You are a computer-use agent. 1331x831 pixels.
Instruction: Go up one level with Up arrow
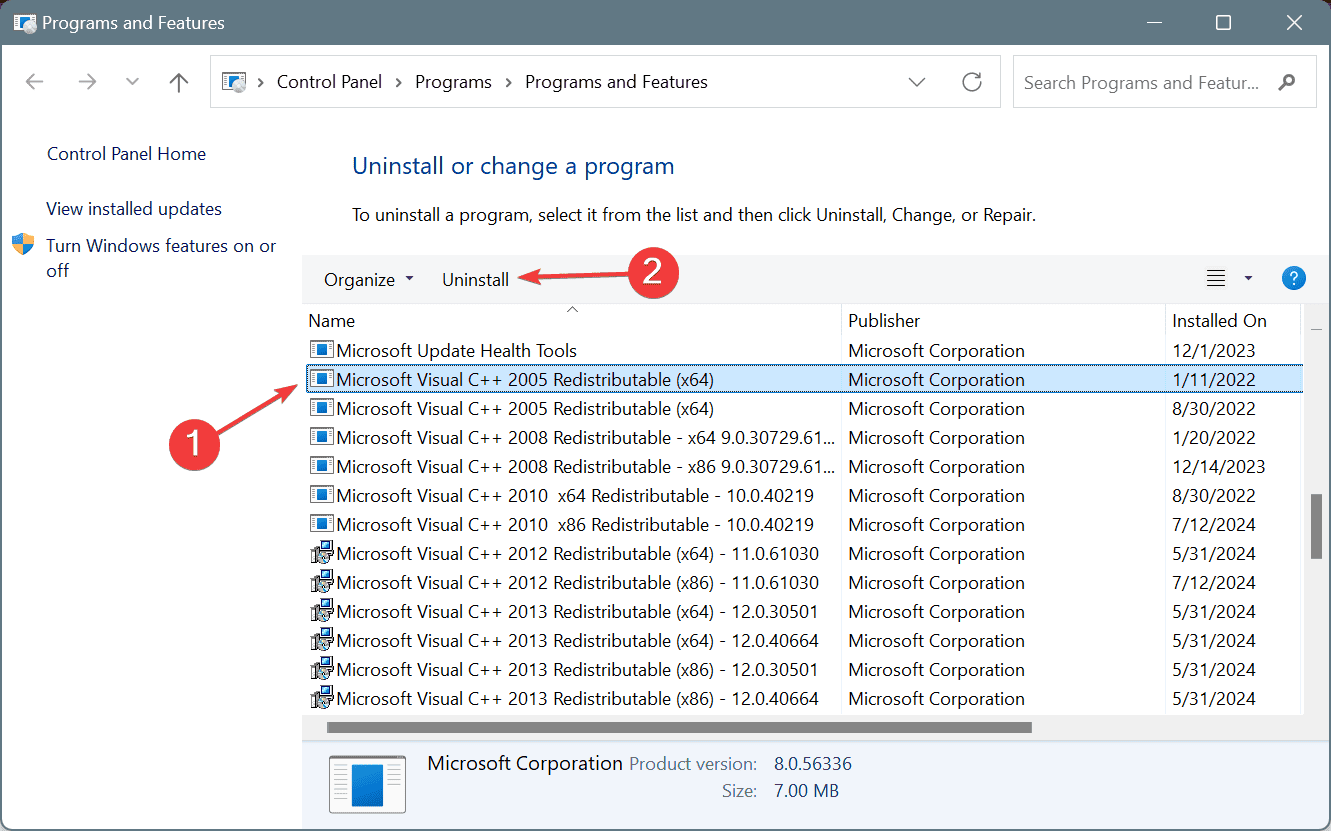coord(179,82)
